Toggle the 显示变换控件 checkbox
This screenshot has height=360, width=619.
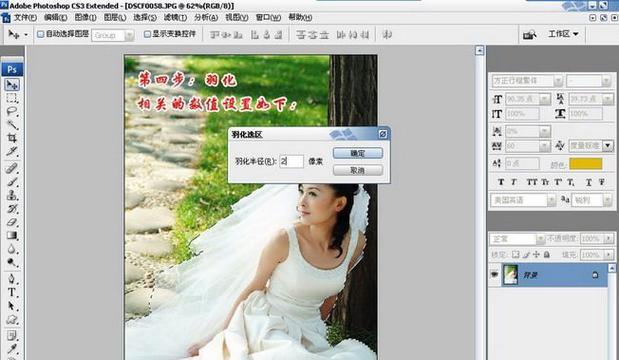pyautogui.click(x=147, y=34)
